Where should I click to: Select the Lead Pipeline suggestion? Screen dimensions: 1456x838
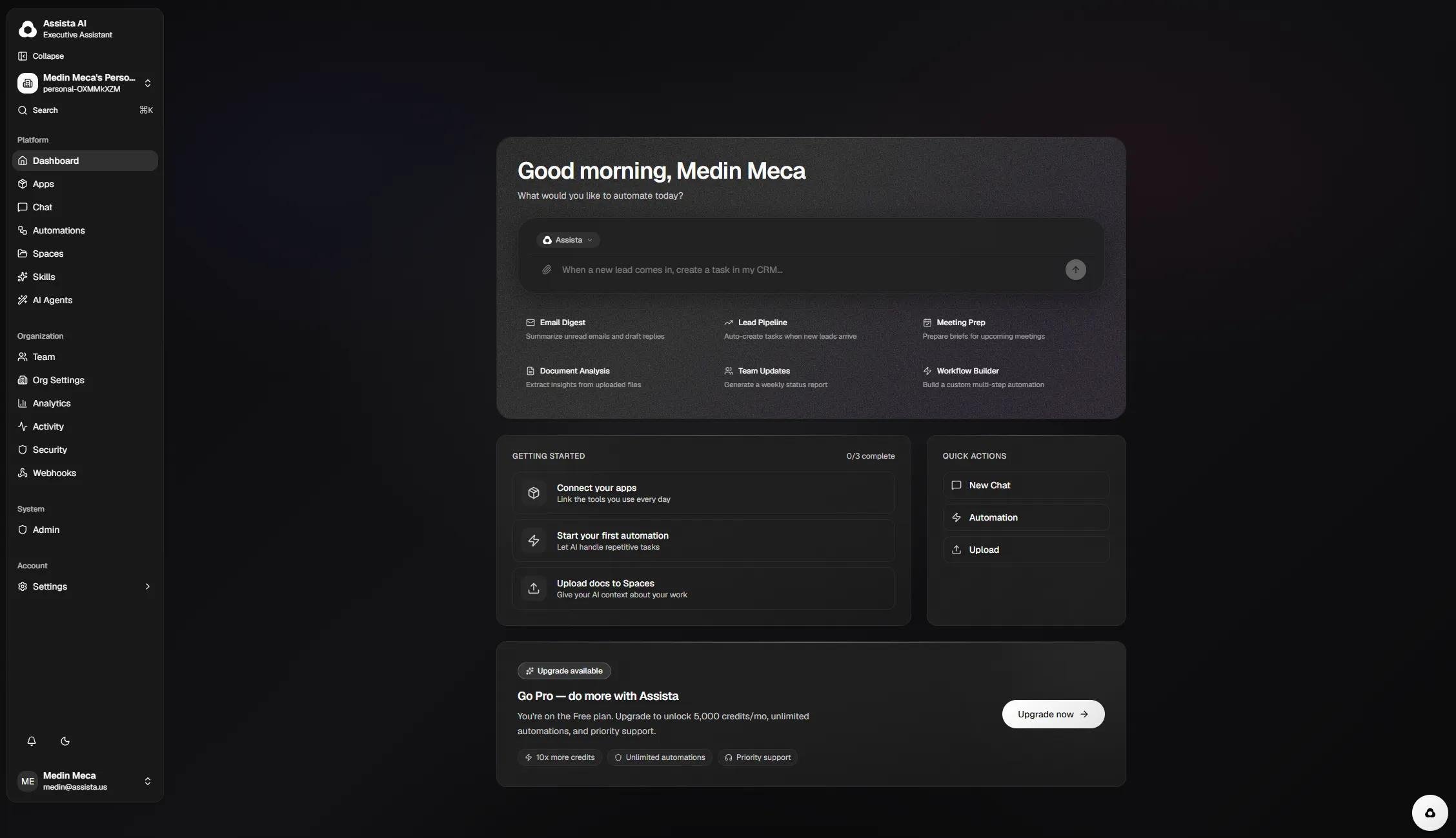(810, 329)
